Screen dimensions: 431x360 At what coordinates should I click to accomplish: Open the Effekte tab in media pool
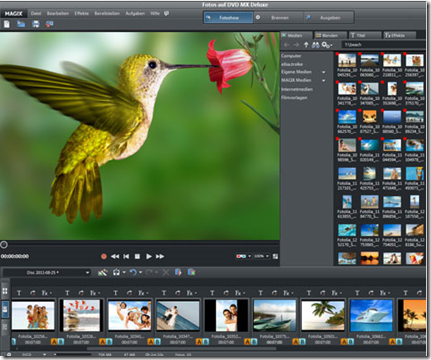pos(399,35)
